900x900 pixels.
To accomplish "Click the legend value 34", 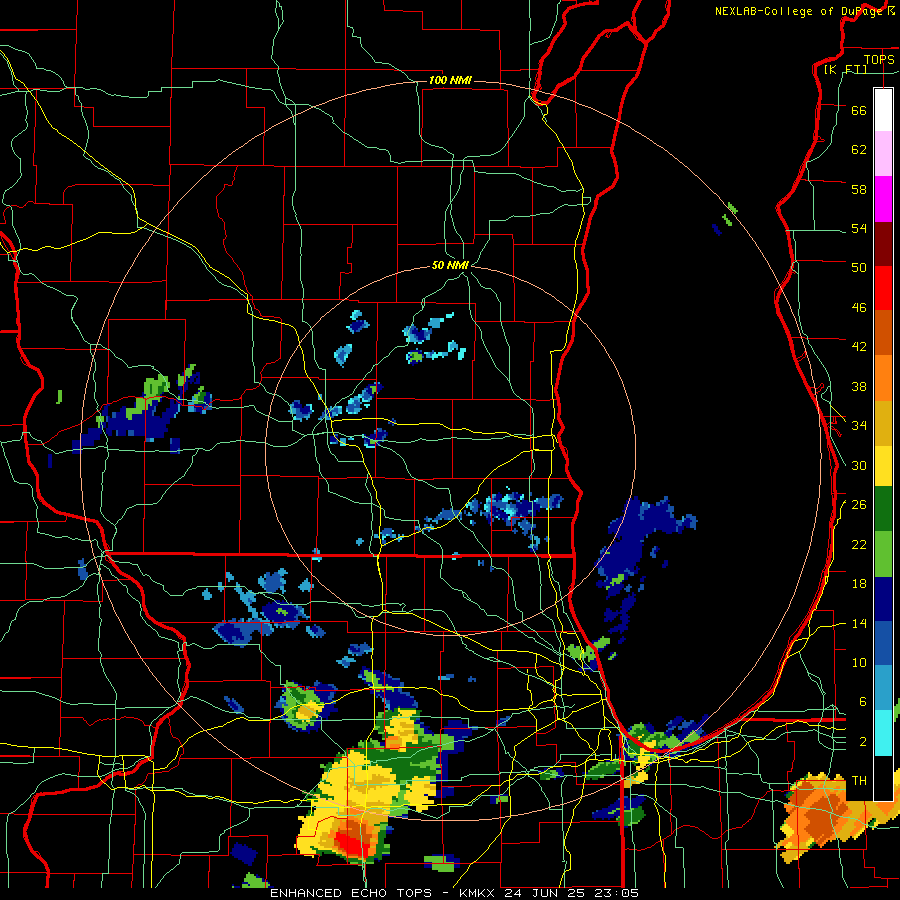I will click(x=859, y=425).
